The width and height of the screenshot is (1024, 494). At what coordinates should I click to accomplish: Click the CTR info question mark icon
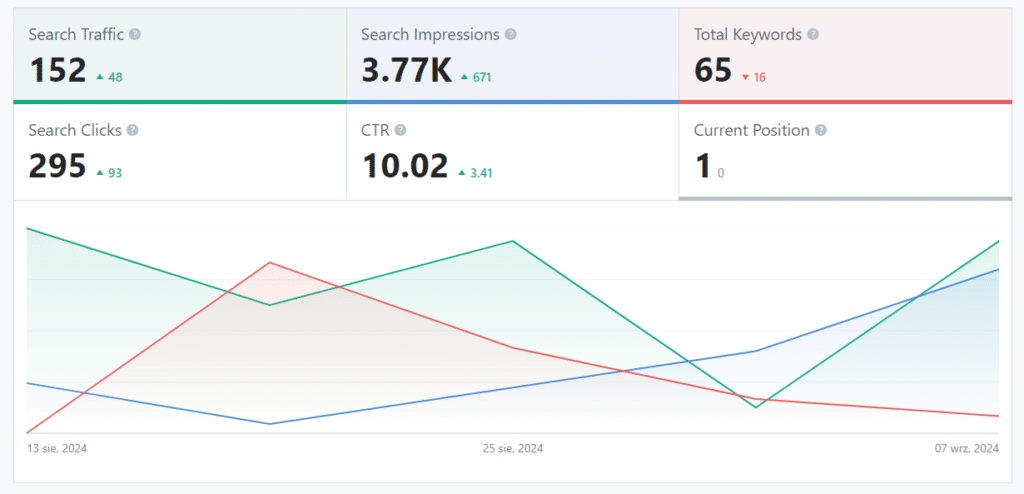click(x=400, y=130)
